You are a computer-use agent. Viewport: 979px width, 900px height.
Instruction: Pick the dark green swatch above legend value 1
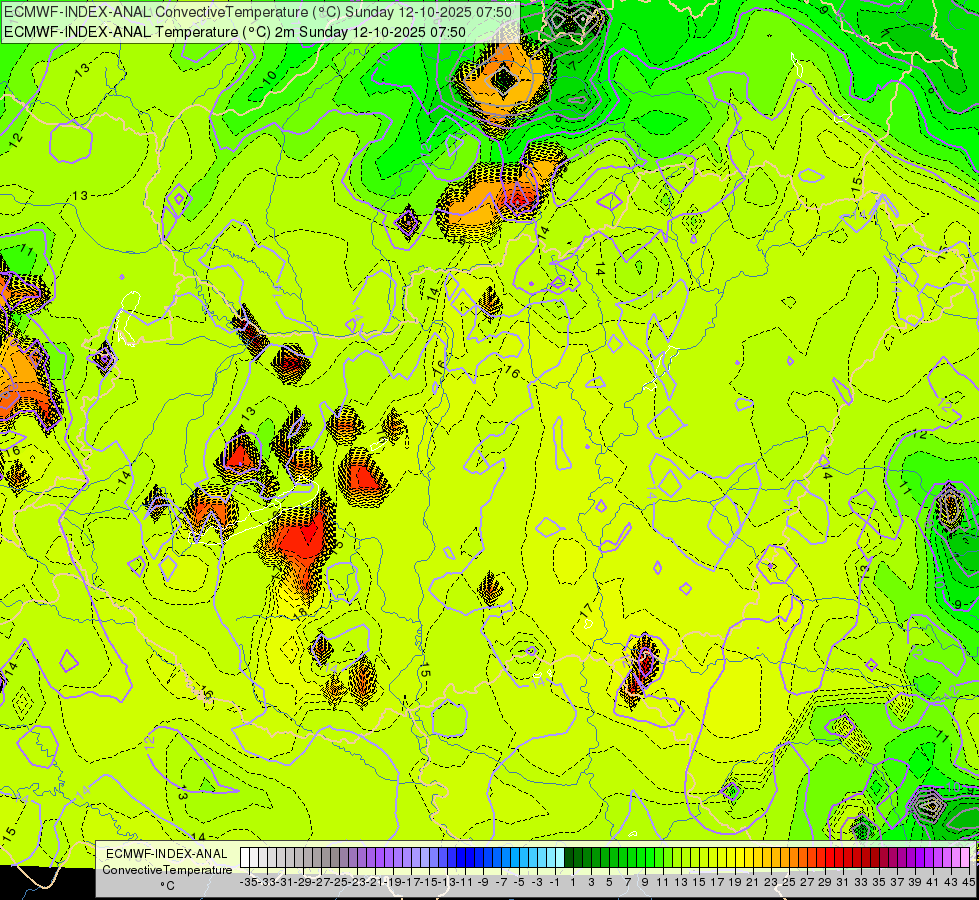[569, 858]
